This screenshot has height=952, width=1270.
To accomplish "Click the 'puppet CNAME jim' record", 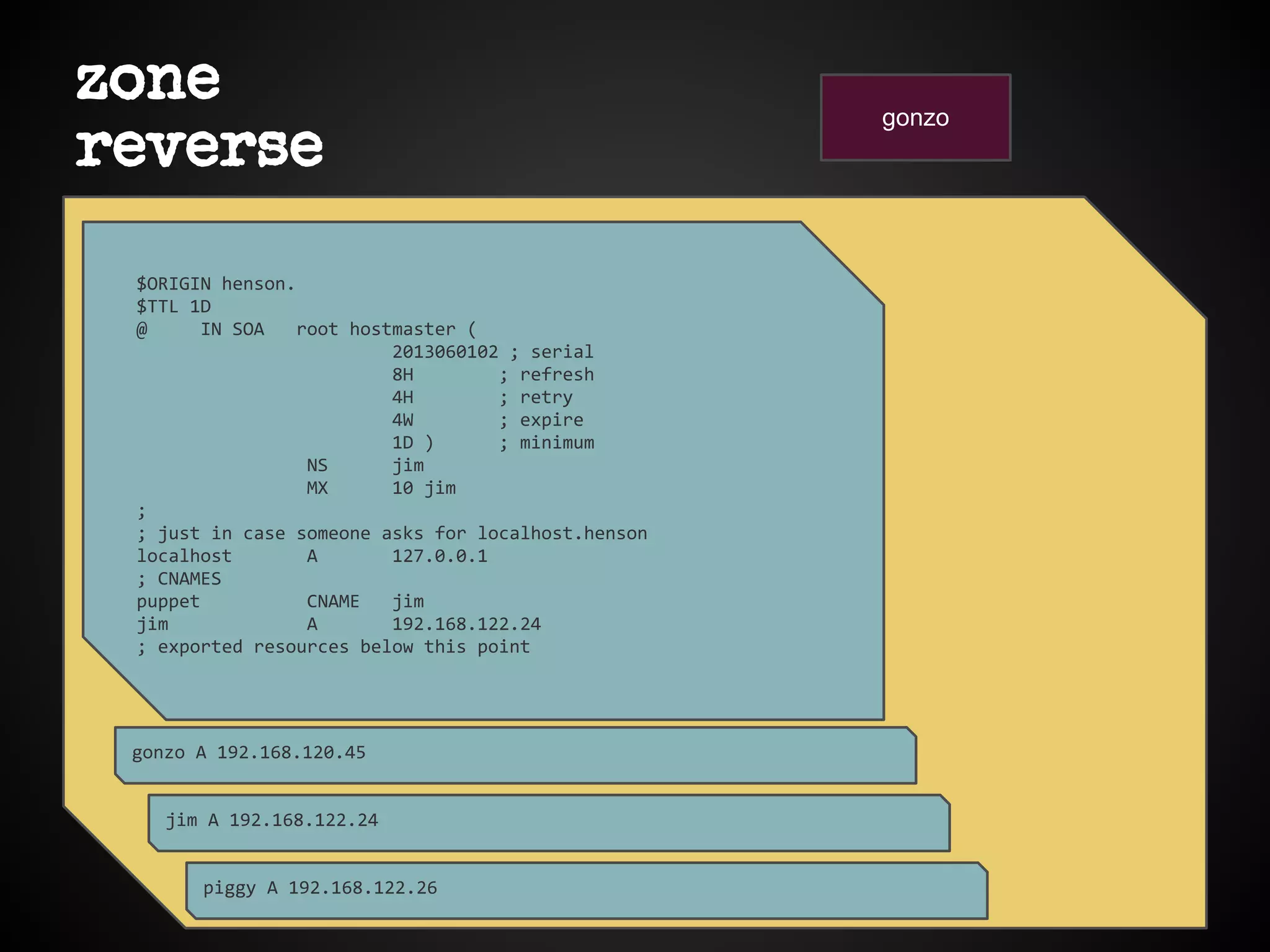I will (x=280, y=602).
